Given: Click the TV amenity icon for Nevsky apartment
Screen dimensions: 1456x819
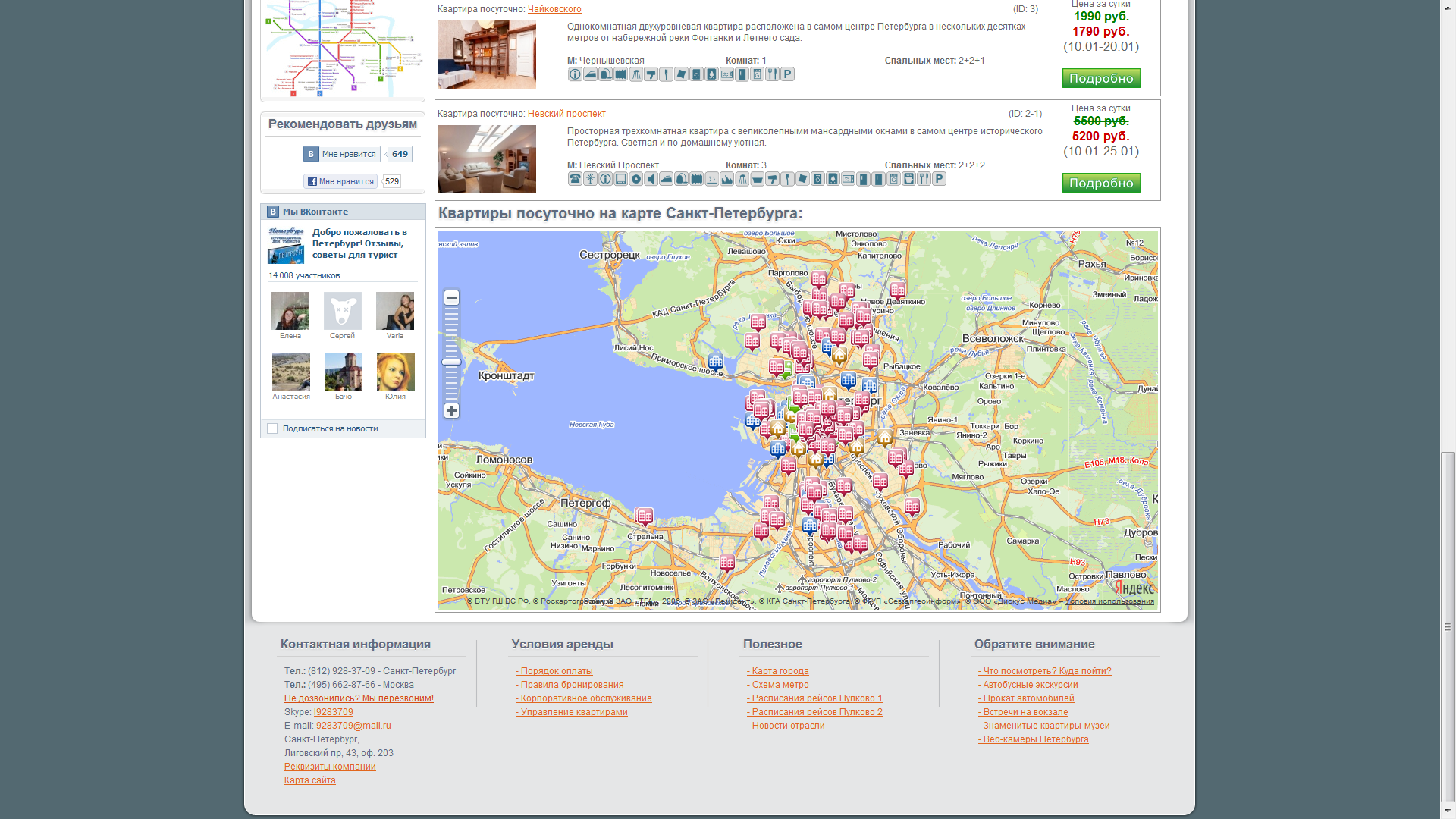Looking at the screenshot, I should click(620, 179).
